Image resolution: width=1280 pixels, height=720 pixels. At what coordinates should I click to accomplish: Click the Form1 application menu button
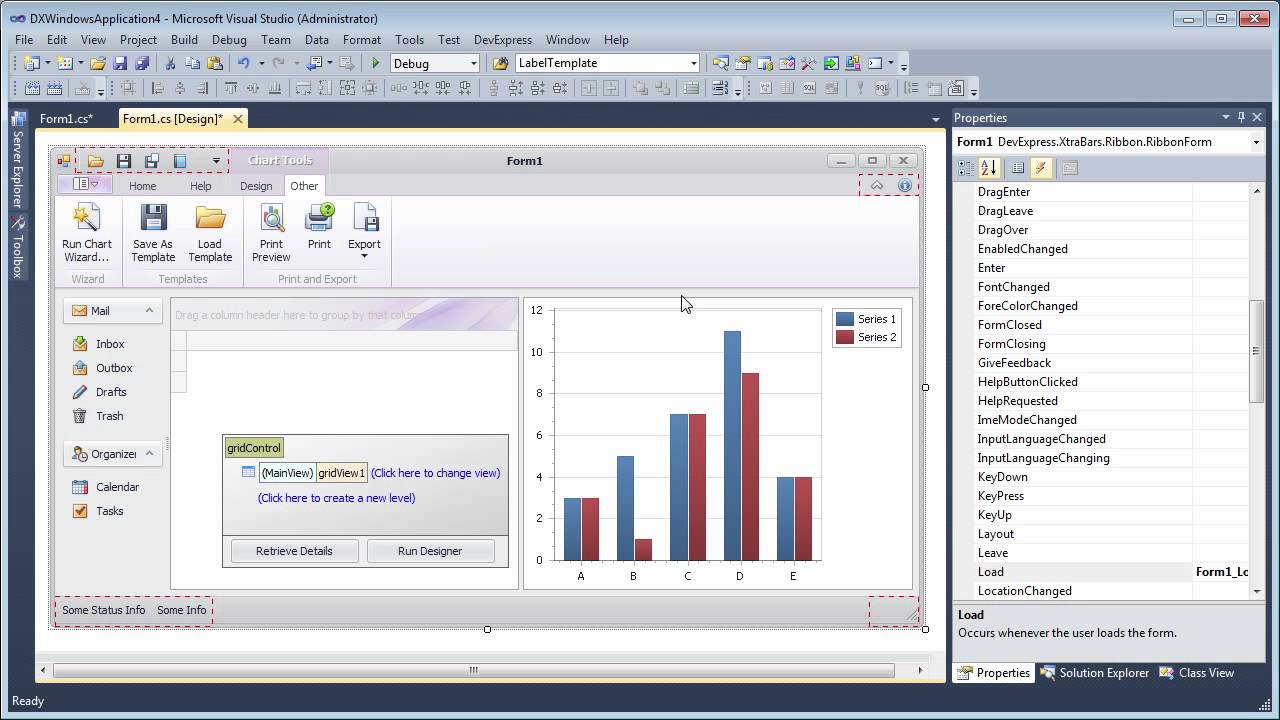click(x=85, y=185)
